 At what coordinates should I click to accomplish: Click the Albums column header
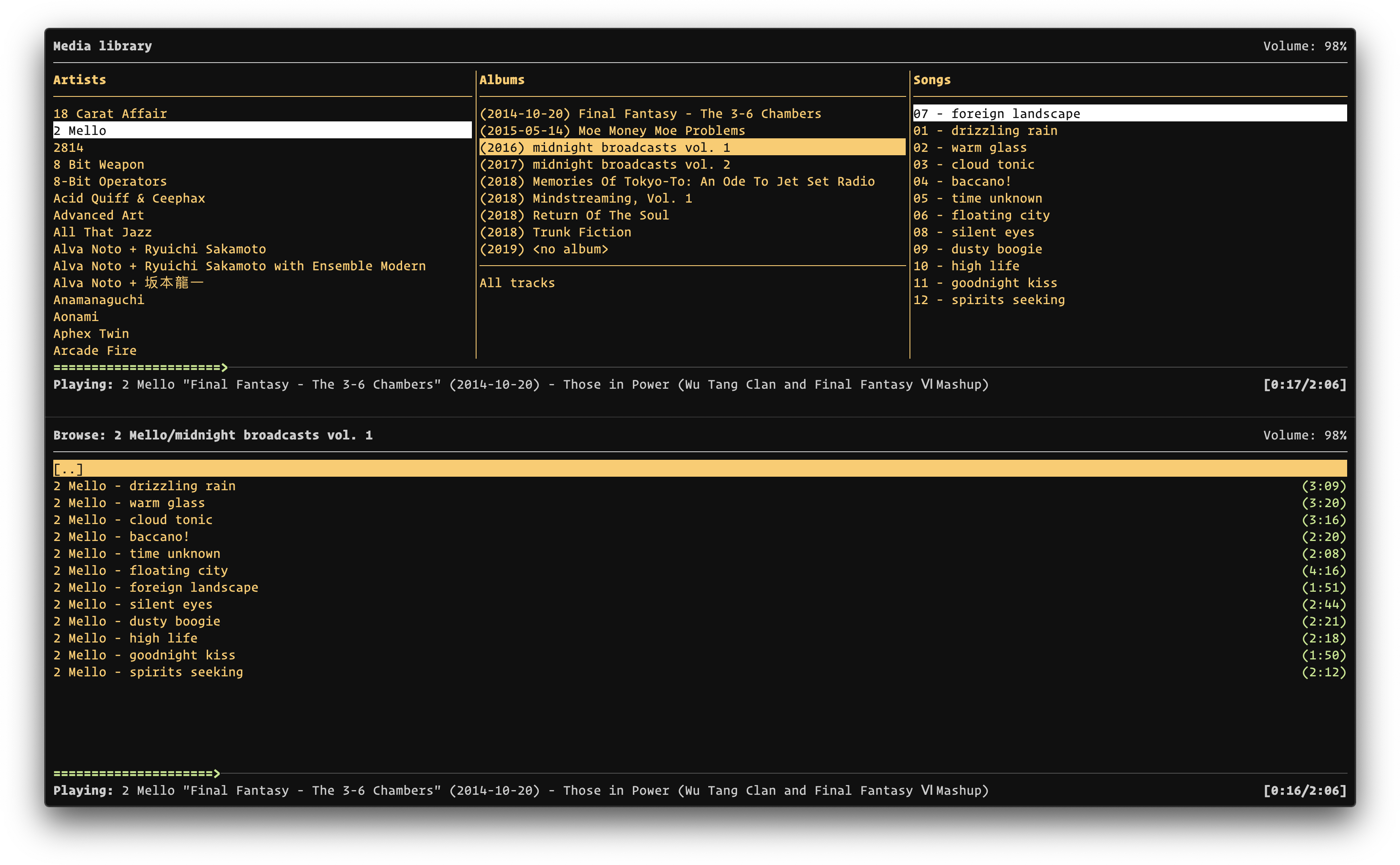502,80
